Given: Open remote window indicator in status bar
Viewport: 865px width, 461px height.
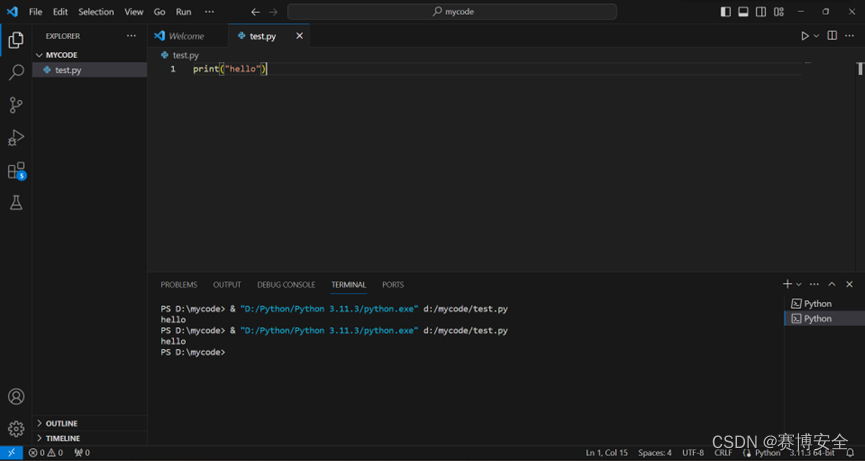Looking at the screenshot, I should pyautogui.click(x=12, y=453).
